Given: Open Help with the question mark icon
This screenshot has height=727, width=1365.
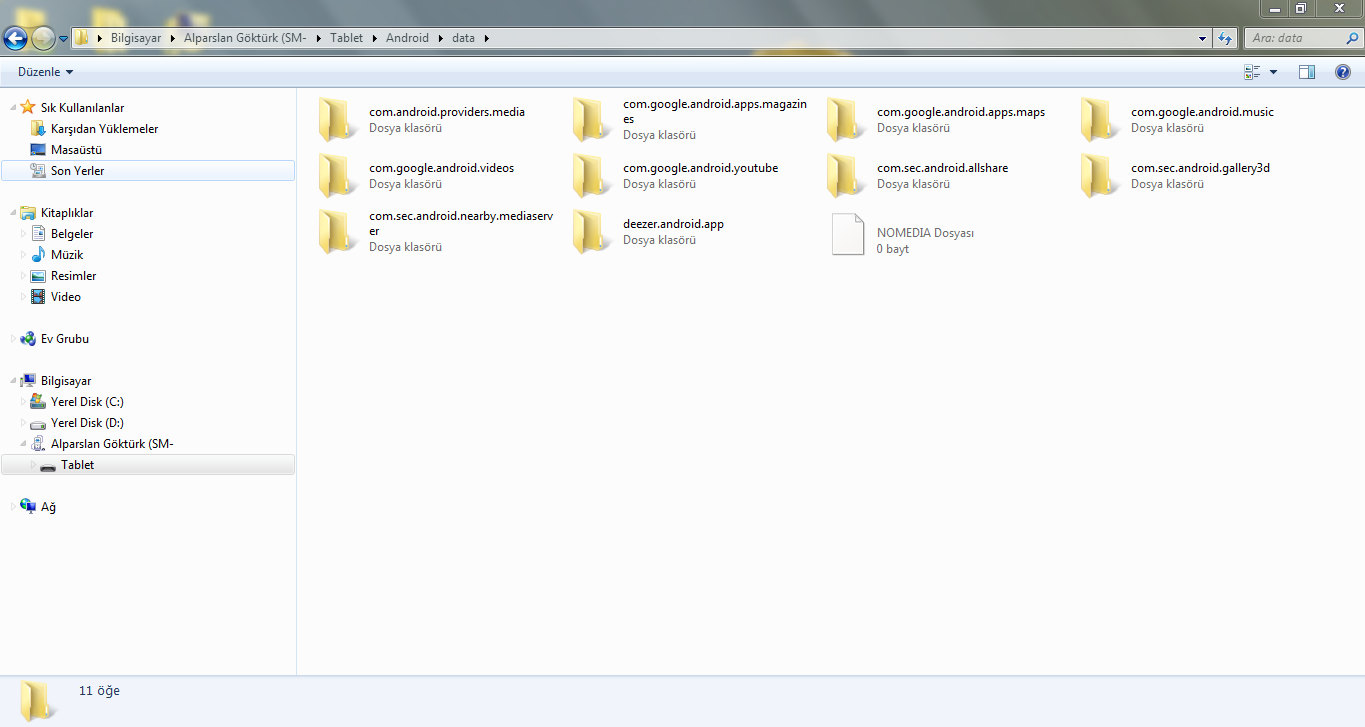Looking at the screenshot, I should point(1343,72).
